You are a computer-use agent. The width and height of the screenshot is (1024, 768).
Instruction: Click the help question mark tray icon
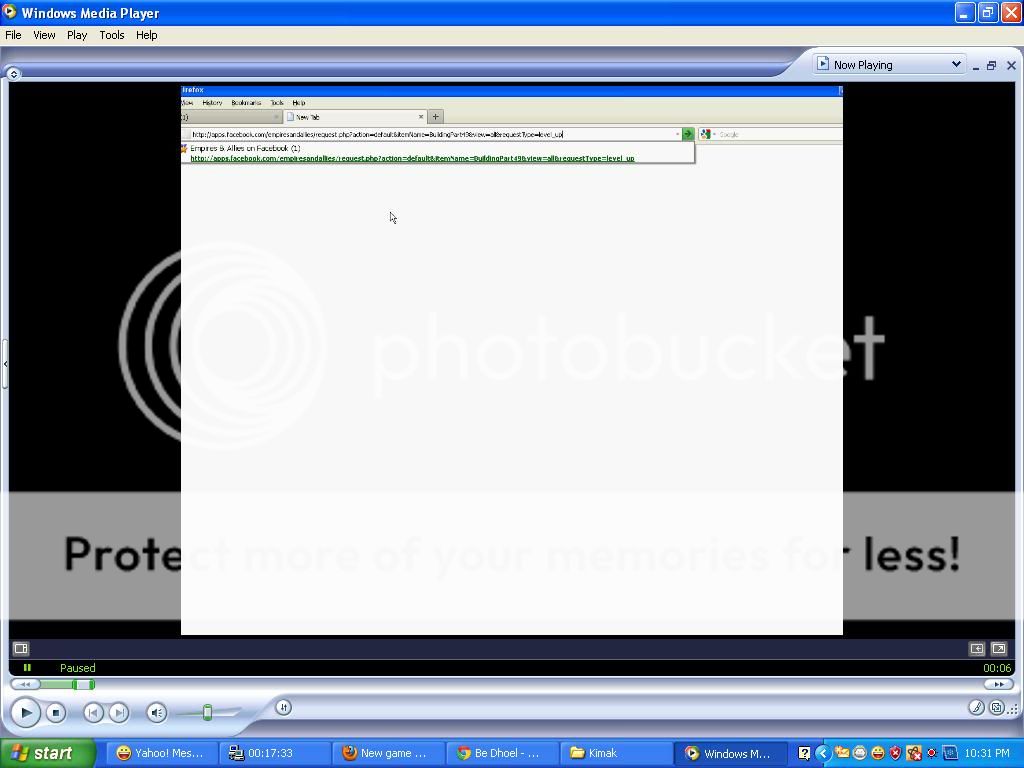click(804, 753)
